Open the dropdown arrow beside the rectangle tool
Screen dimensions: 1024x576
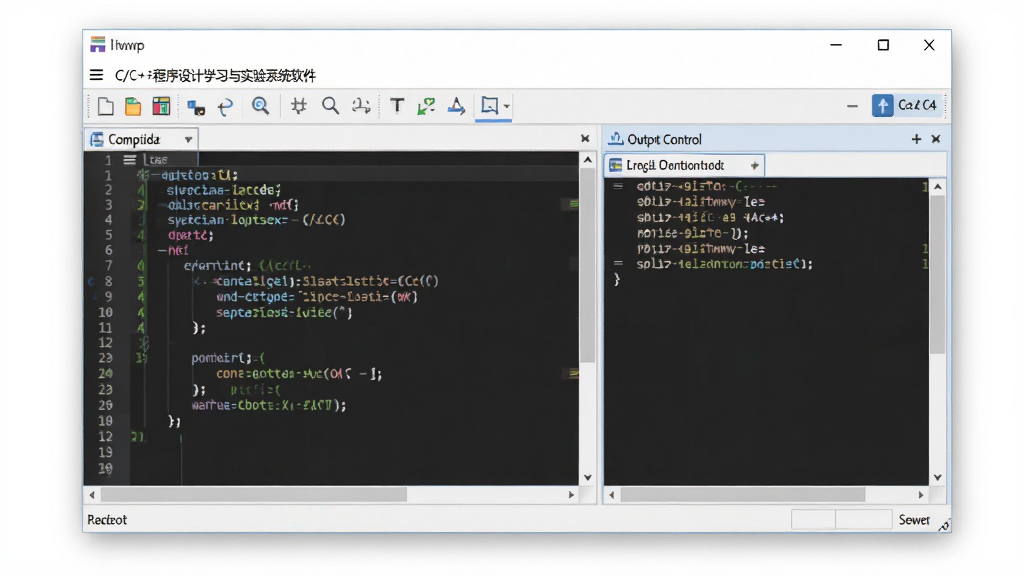tap(507, 106)
